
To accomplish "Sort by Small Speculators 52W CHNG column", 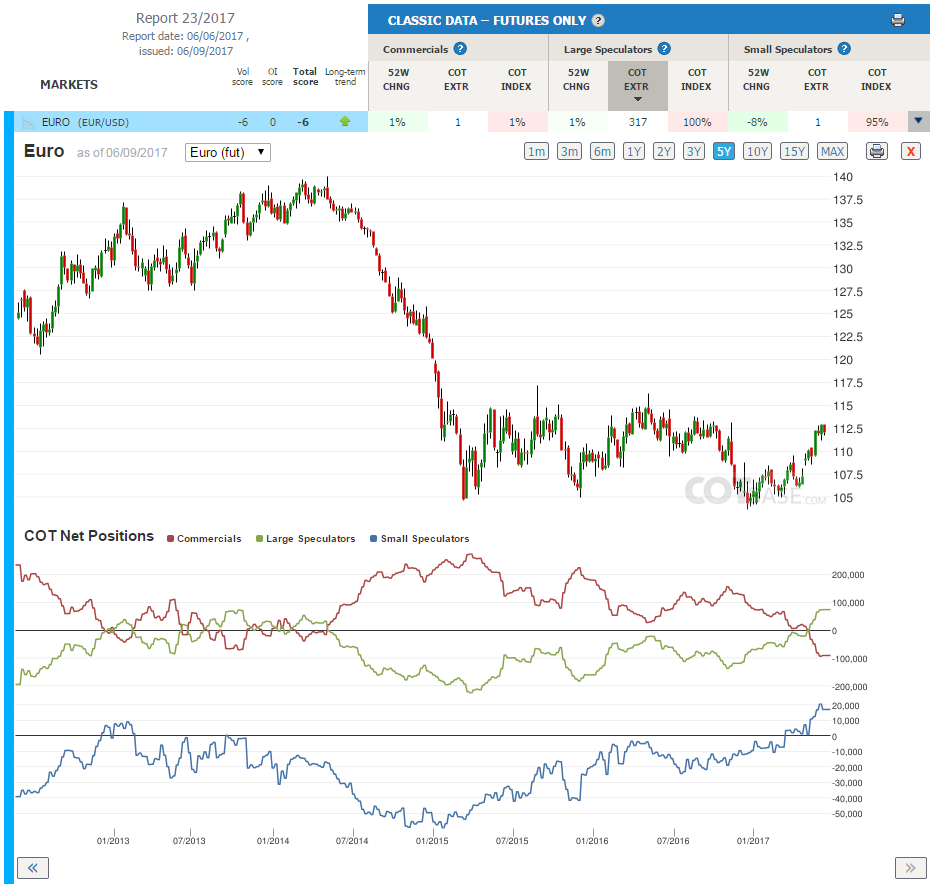I will coord(757,79).
